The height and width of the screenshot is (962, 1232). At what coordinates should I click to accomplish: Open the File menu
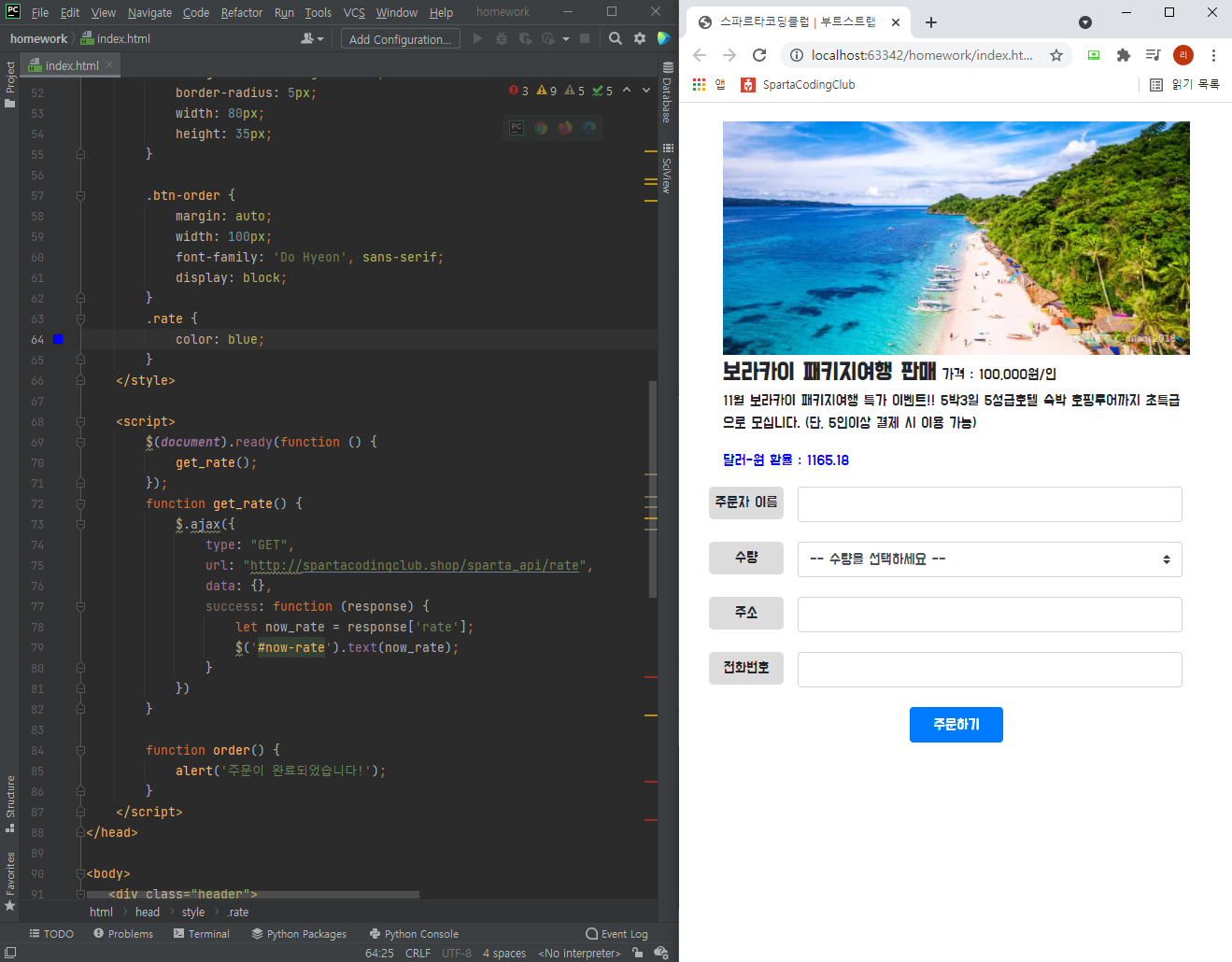point(39,12)
